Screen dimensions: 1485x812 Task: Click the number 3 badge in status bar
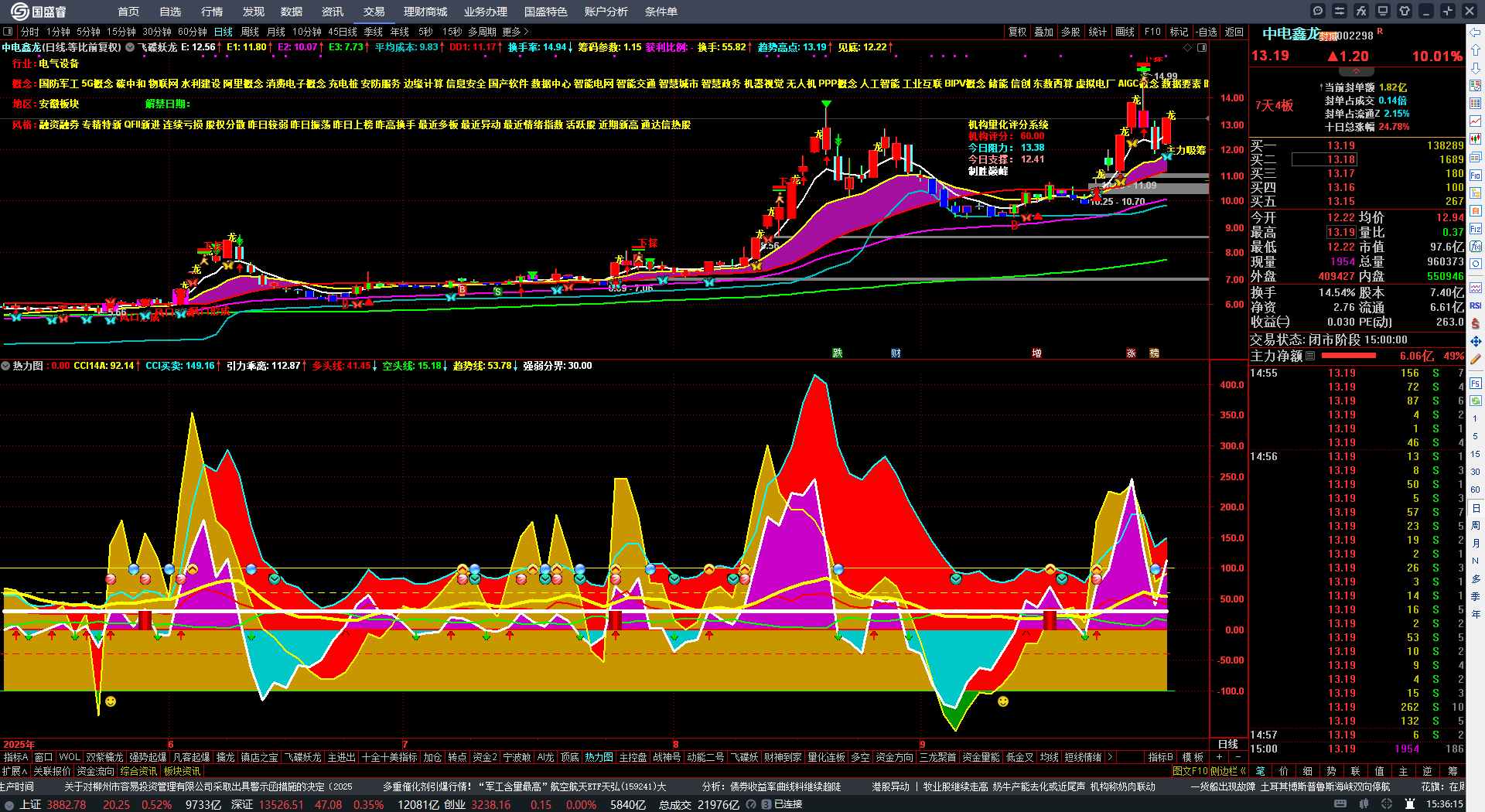[766, 804]
